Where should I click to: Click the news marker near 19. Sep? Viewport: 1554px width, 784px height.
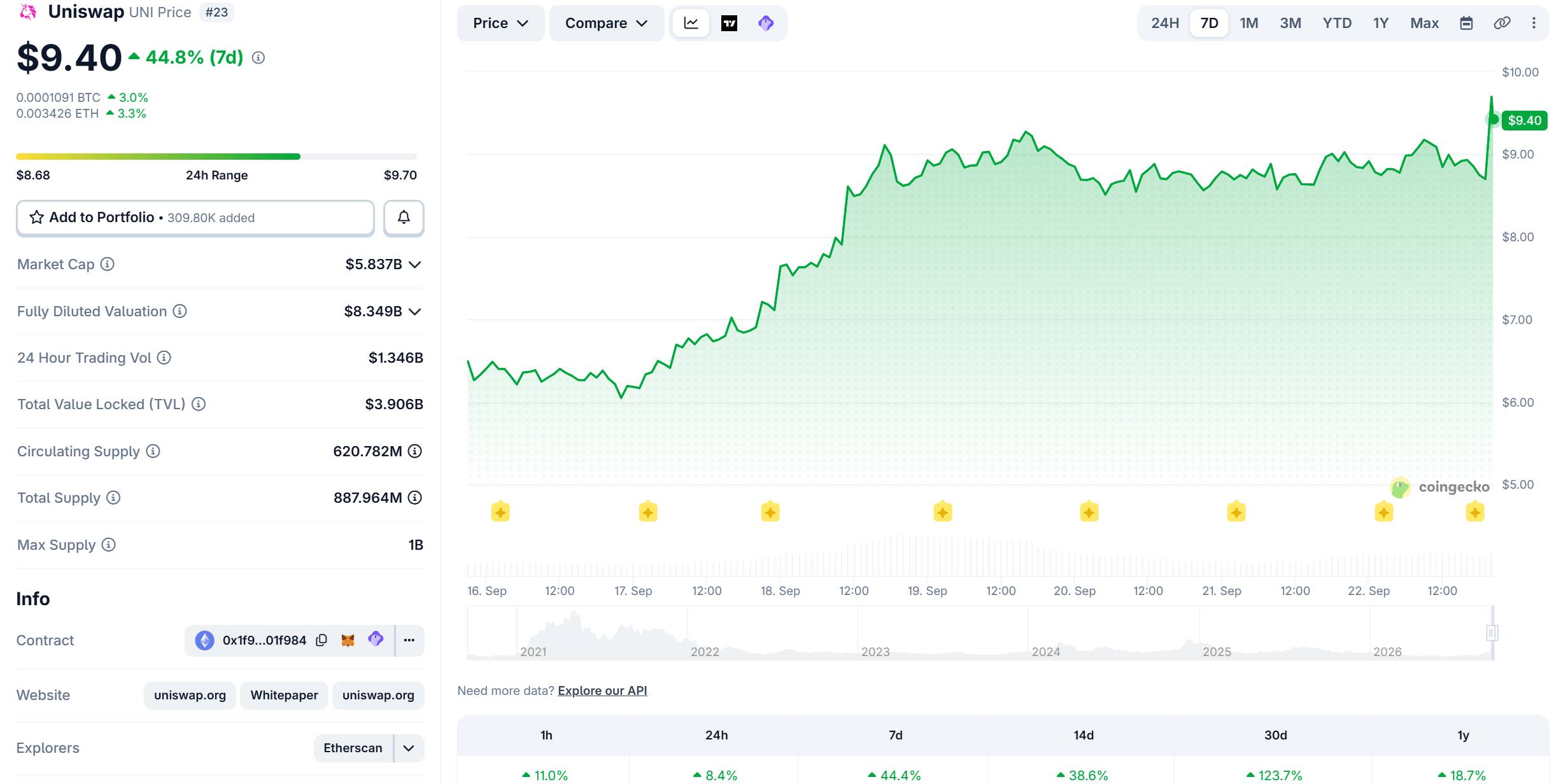(x=943, y=512)
